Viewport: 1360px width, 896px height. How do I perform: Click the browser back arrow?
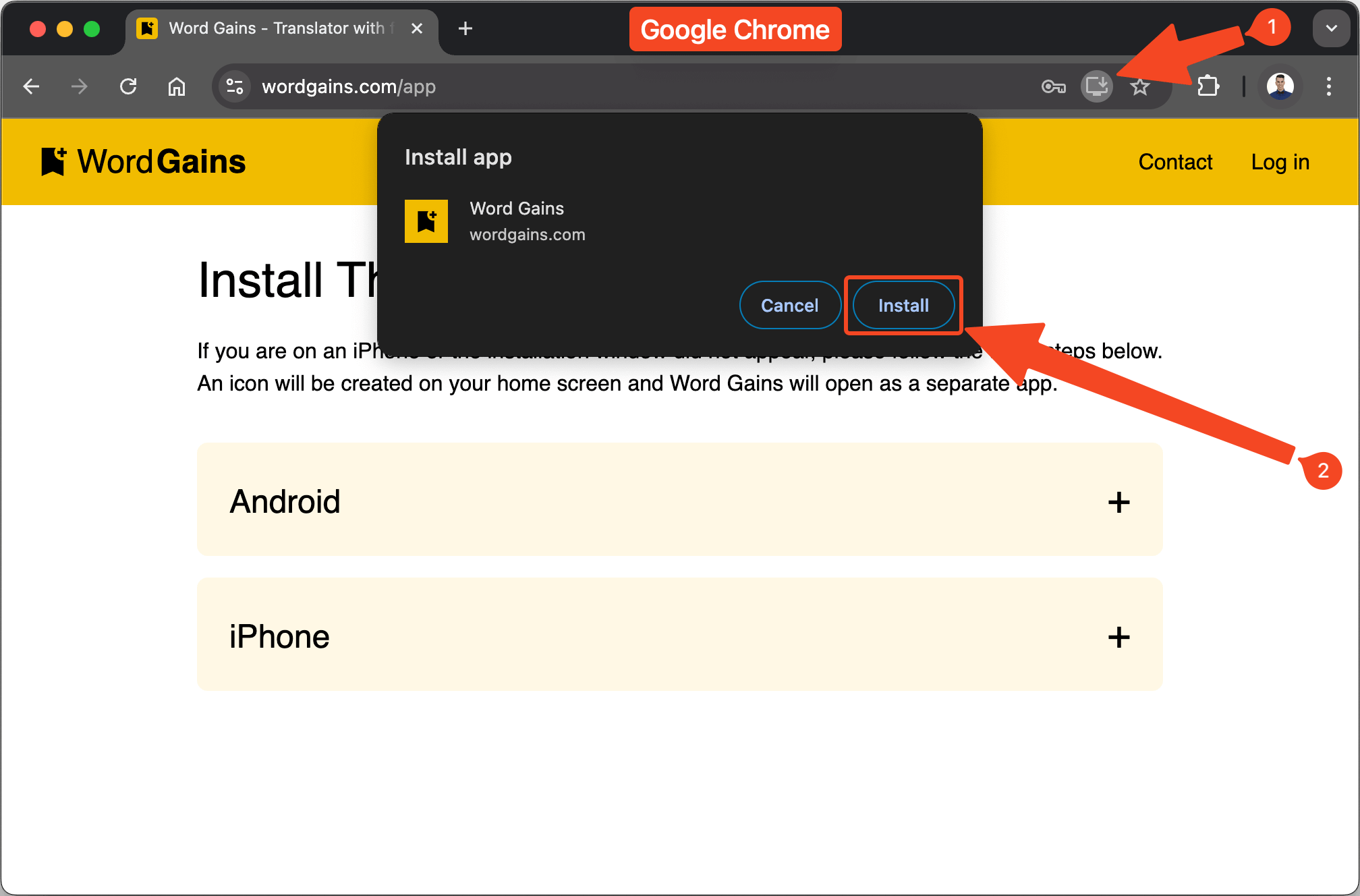(x=31, y=86)
